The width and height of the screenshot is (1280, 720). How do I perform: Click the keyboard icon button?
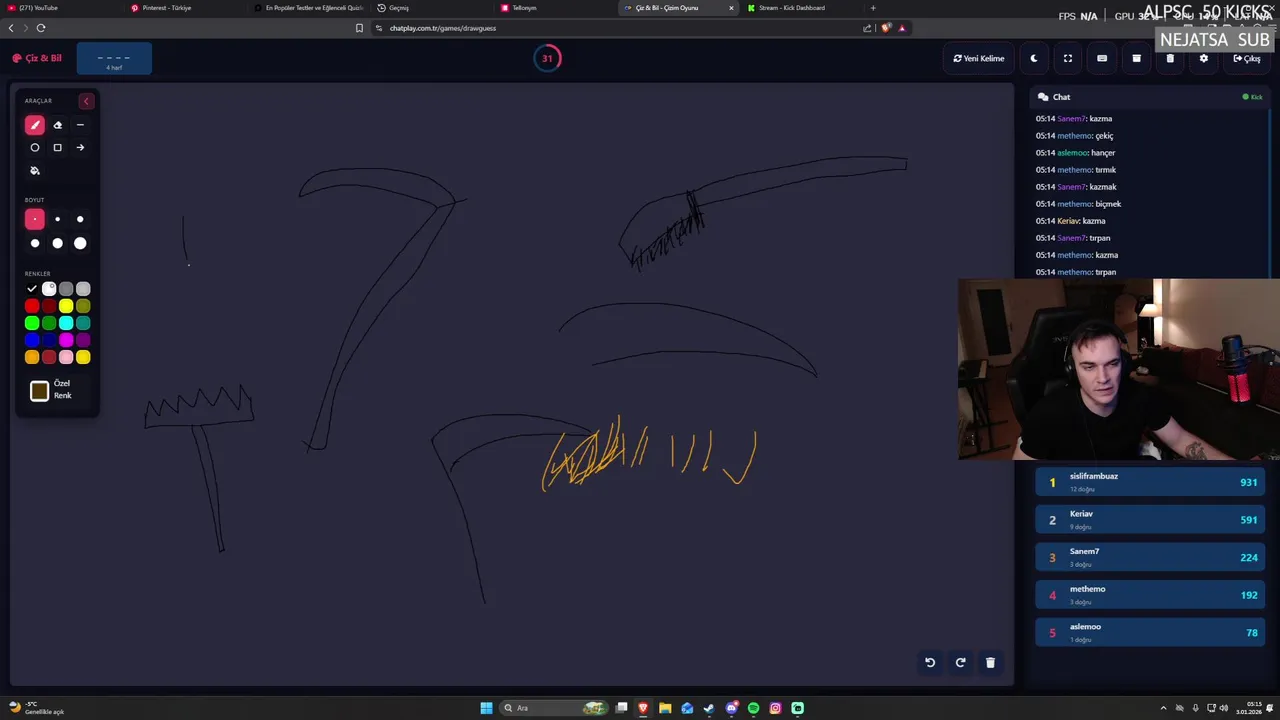(x=1102, y=58)
